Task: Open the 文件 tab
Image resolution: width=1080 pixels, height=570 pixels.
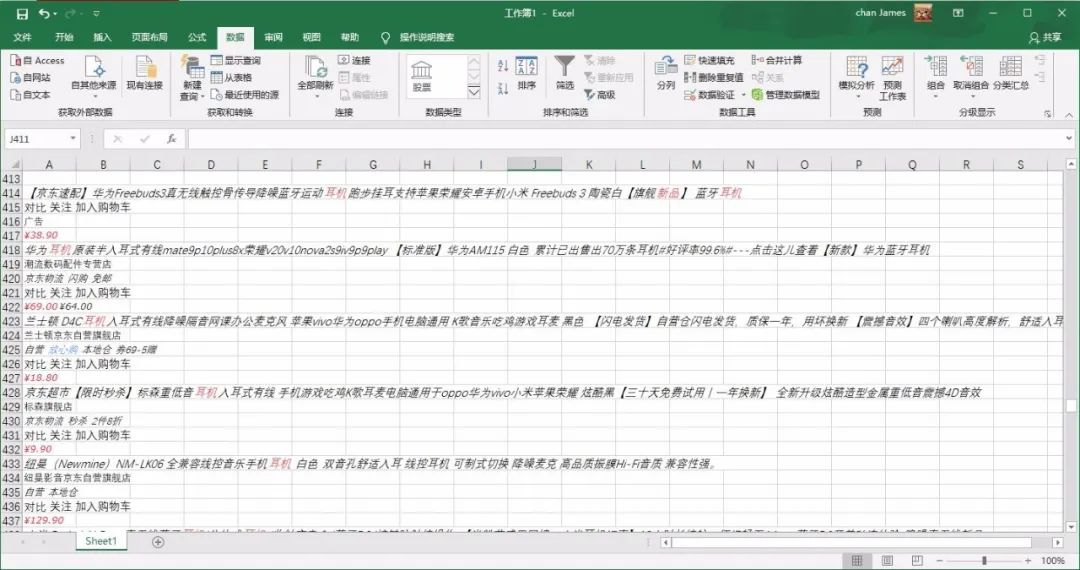Action: [22, 37]
